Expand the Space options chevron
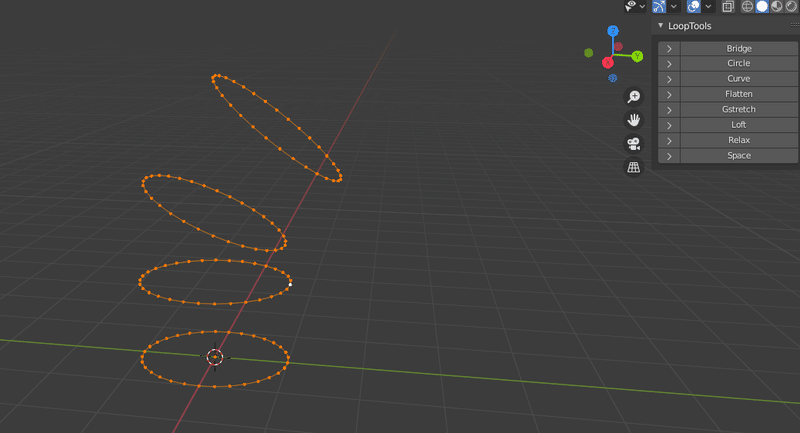Image resolution: width=800 pixels, height=433 pixels. pyautogui.click(x=669, y=156)
